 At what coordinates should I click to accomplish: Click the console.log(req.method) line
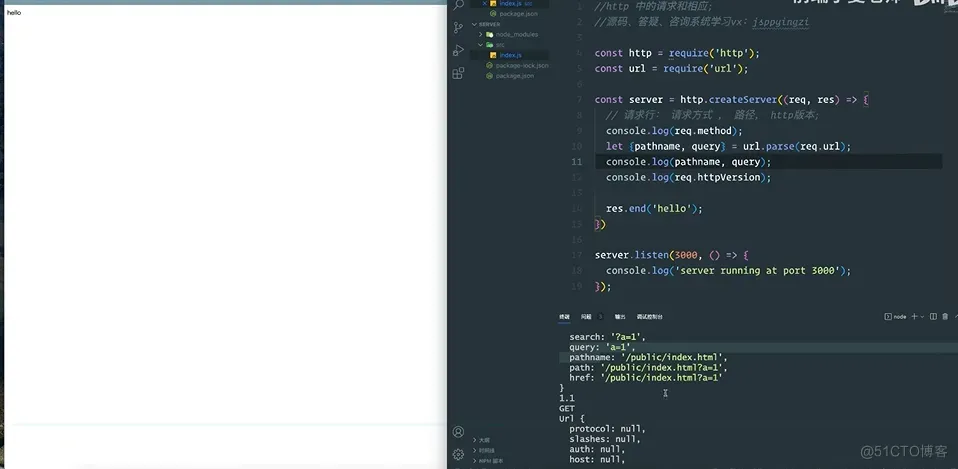point(674,131)
